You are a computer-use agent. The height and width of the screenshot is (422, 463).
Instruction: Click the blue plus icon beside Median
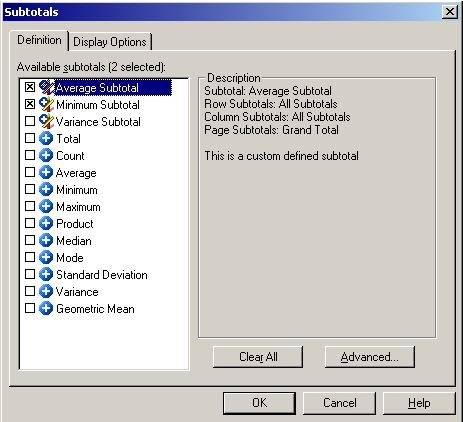[46, 240]
